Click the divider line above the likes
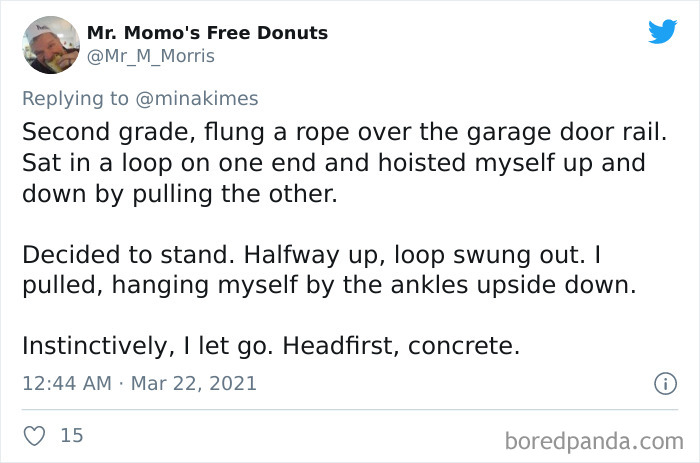Viewport: 700px width, 463px height. pyautogui.click(x=350, y=410)
